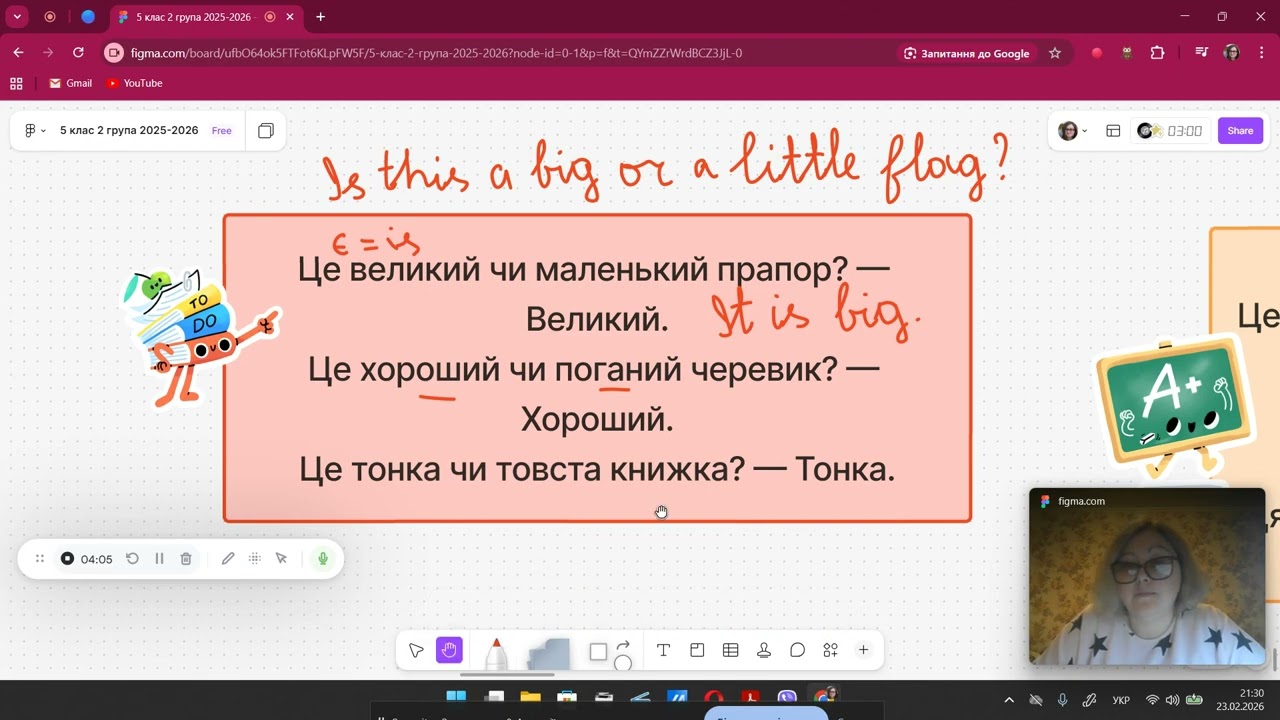Click the red record extension icon
Image resolution: width=1280 pixels, height=720 pixels.
[x=1097, y=53]
